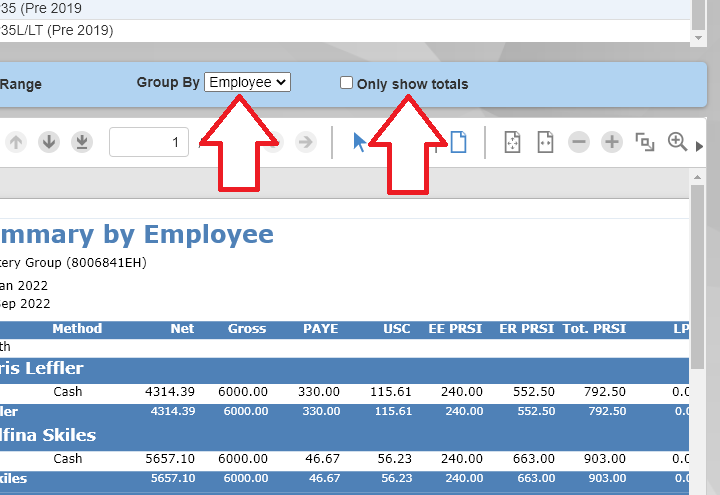The image size is (720, 495).
Task: Click the previous page up arrow
Action: [16, 142]
